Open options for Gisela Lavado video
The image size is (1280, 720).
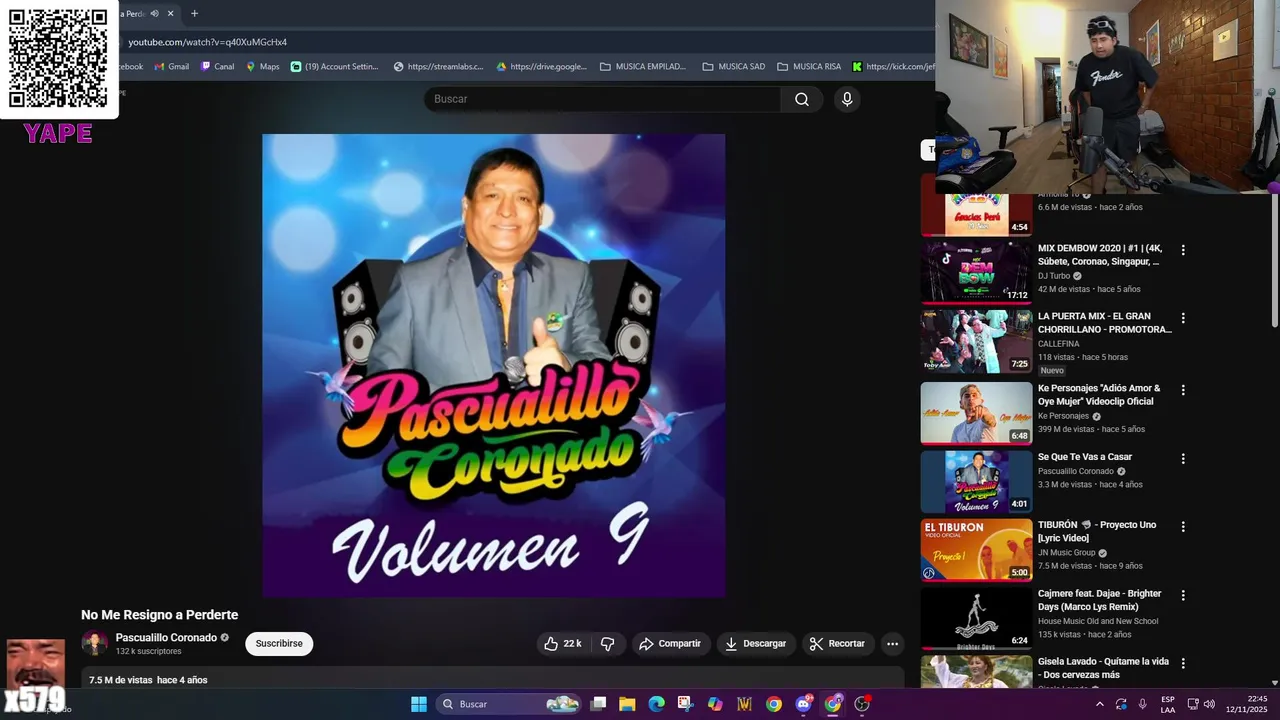[1183, 663]
